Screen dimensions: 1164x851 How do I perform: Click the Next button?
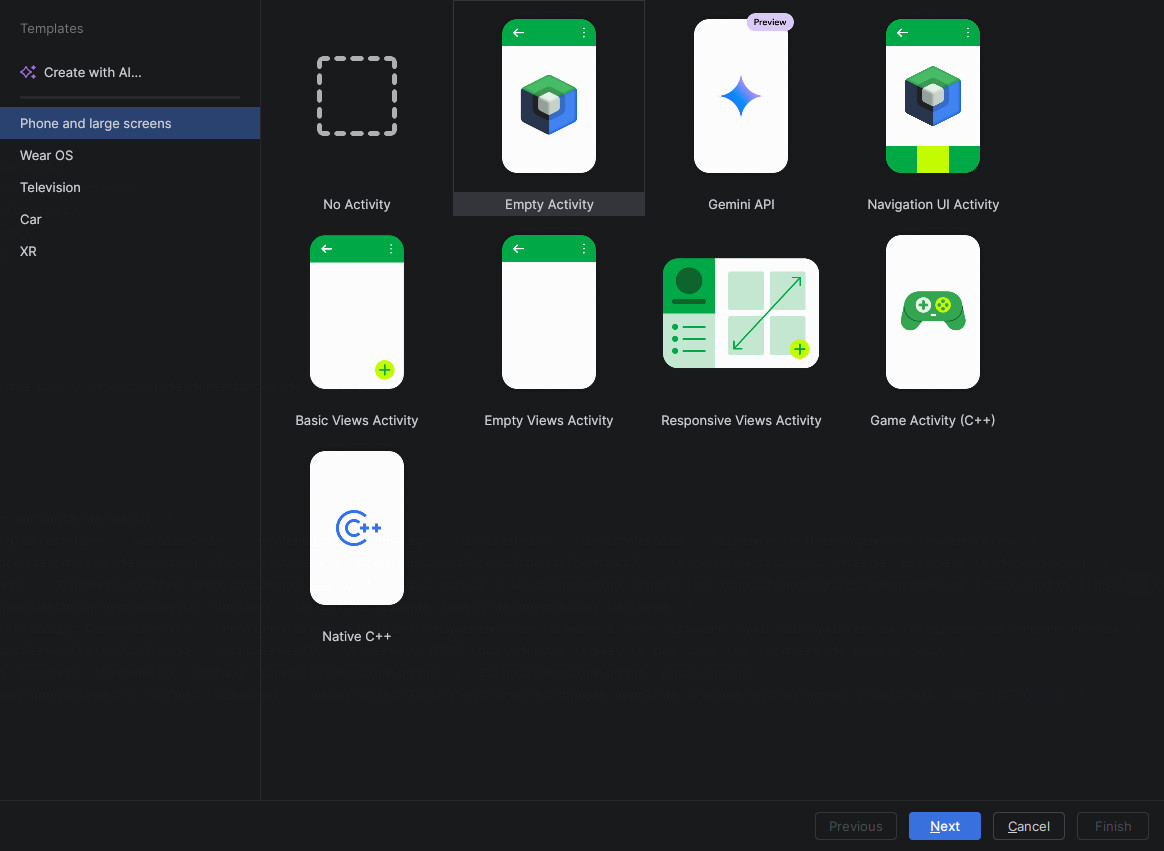click(945, 826)
